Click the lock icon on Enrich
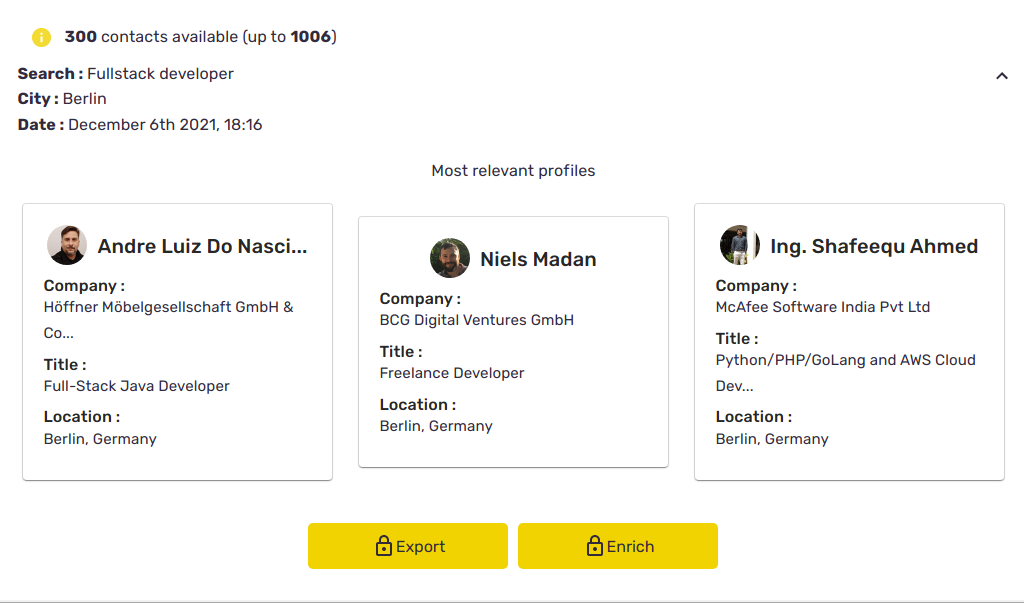The width and height of the screenshot is (1024, 603). point(594,546)
